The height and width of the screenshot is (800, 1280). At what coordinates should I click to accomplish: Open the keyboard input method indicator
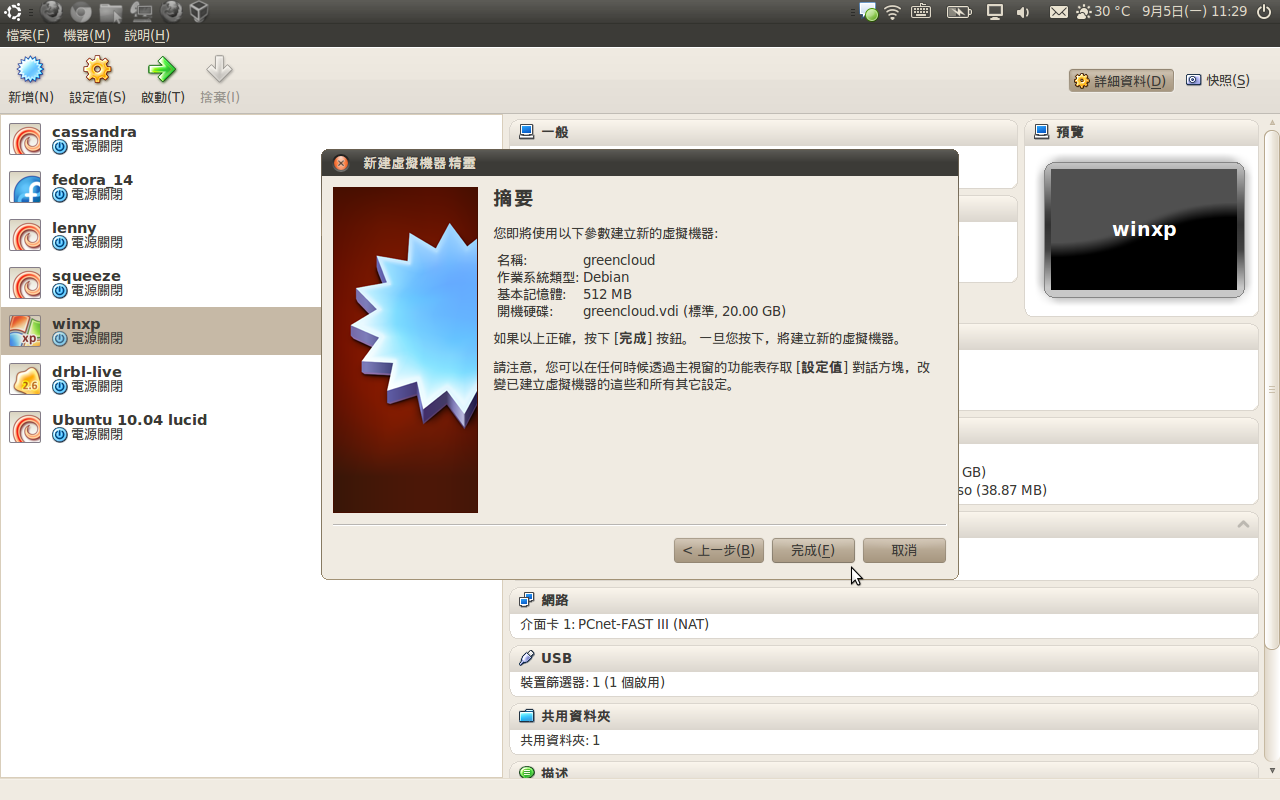(x=921, y=12)
